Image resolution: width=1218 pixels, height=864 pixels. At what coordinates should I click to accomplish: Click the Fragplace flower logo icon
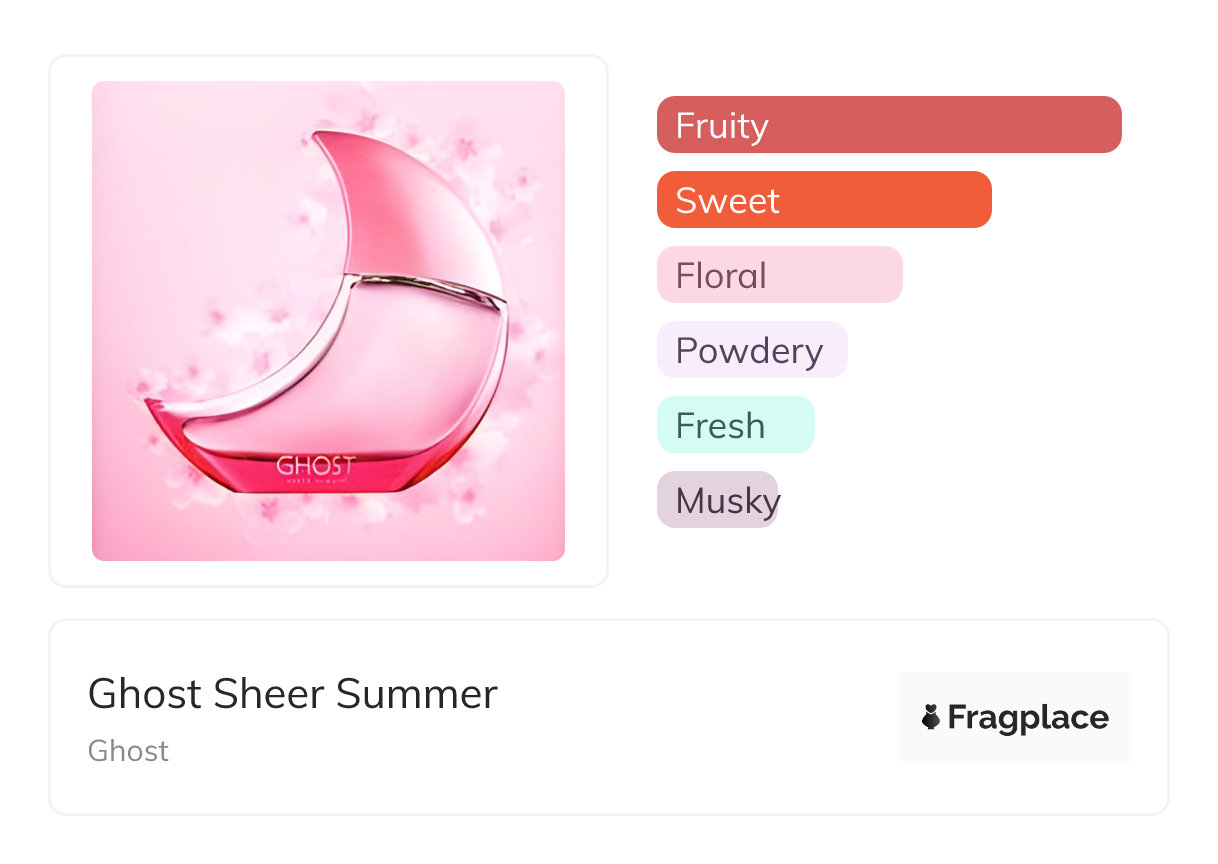tap(931, 717)
